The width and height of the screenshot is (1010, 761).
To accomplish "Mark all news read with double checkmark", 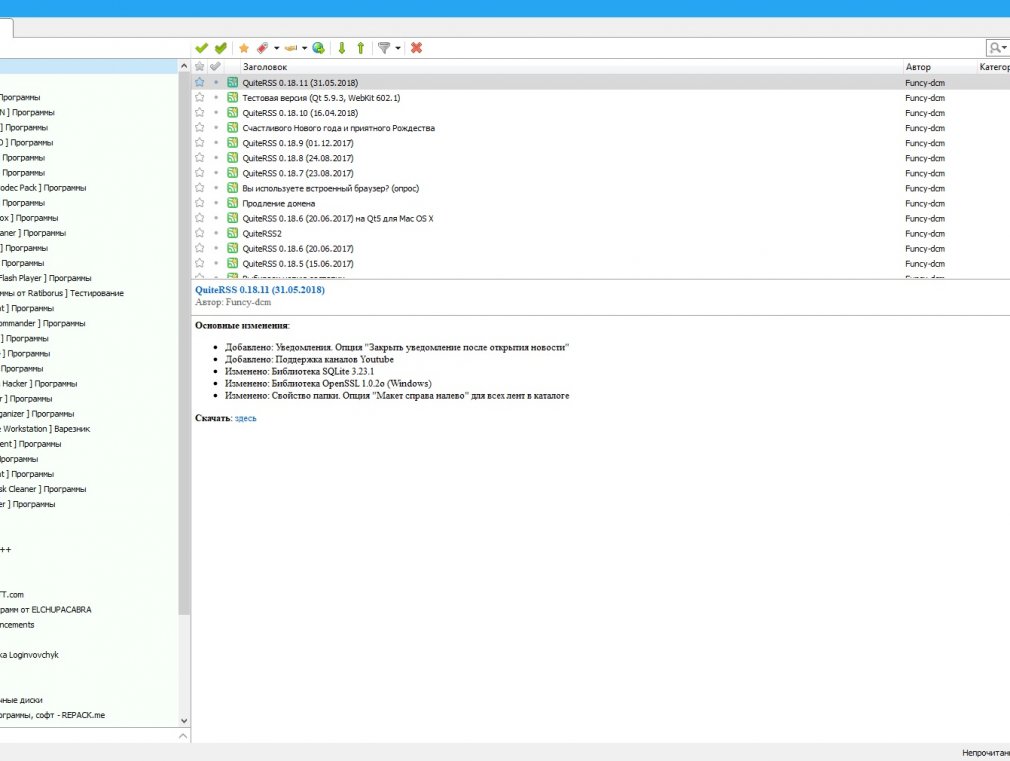I will (221, 48).
